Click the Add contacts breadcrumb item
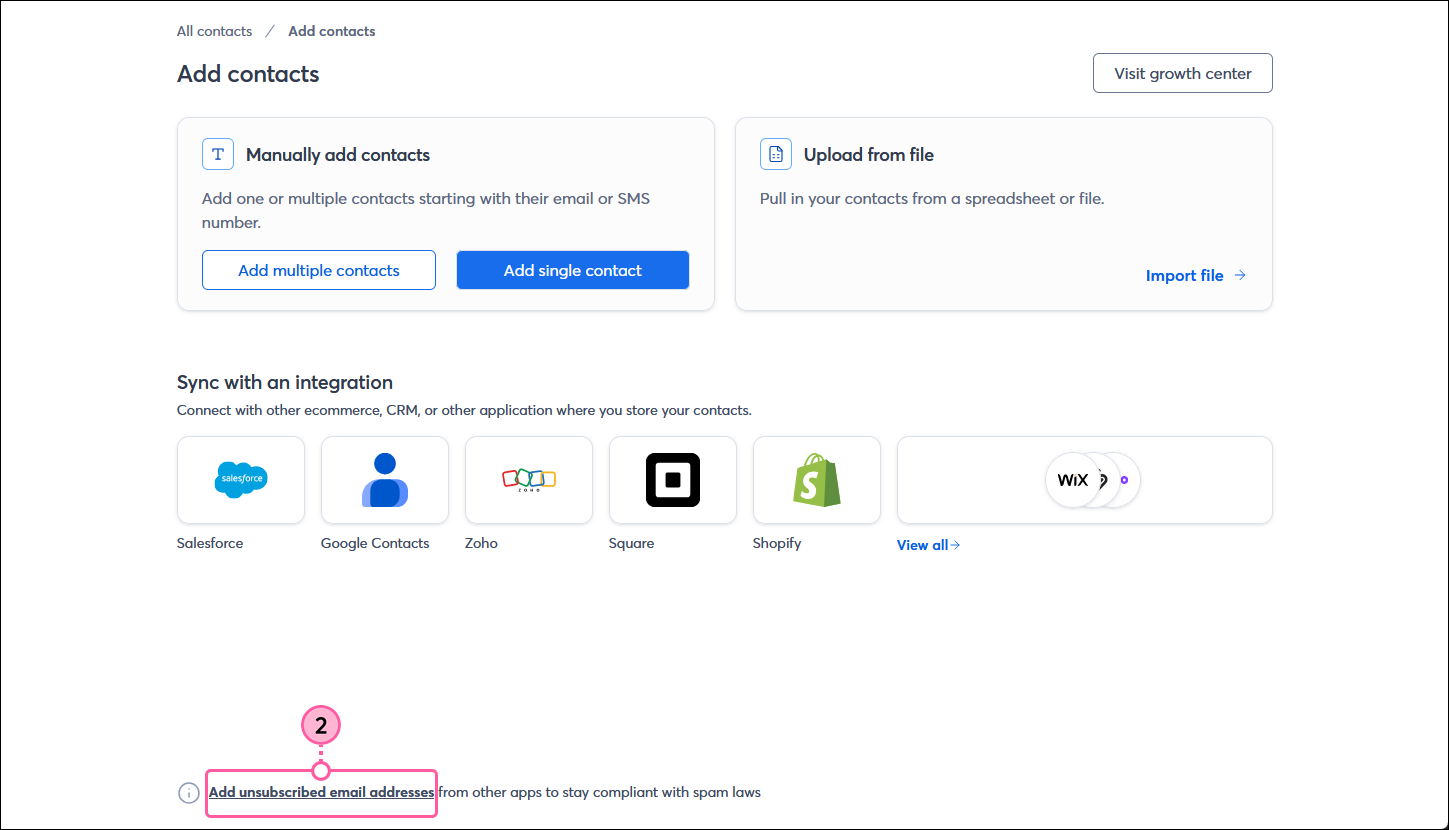1449x830 pixels. 331,31
